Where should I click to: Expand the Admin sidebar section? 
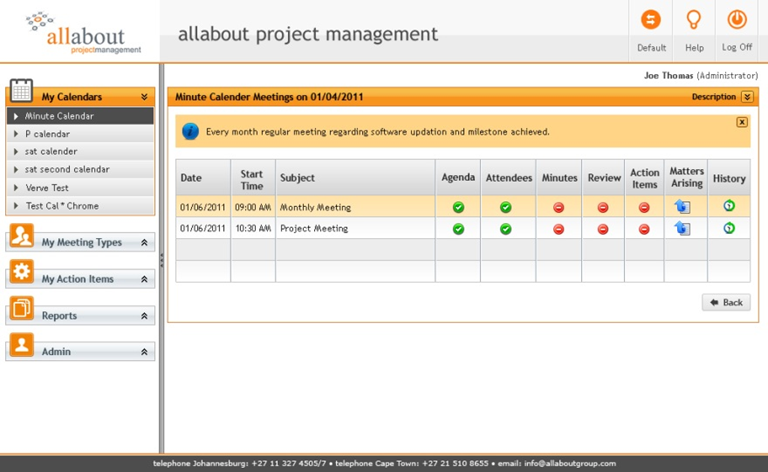144,352
